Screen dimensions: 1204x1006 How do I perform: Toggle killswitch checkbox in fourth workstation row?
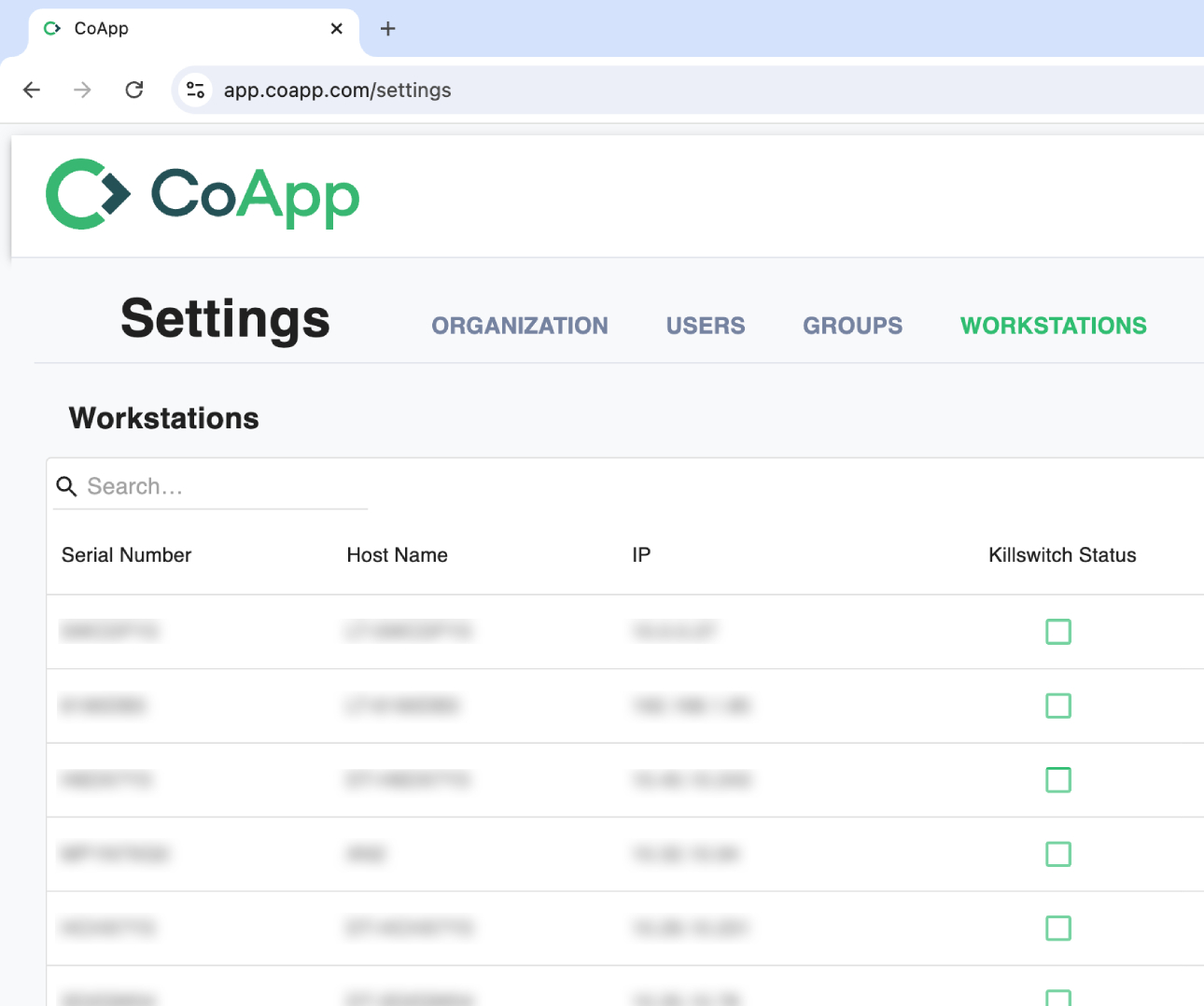click(1058, 854)
